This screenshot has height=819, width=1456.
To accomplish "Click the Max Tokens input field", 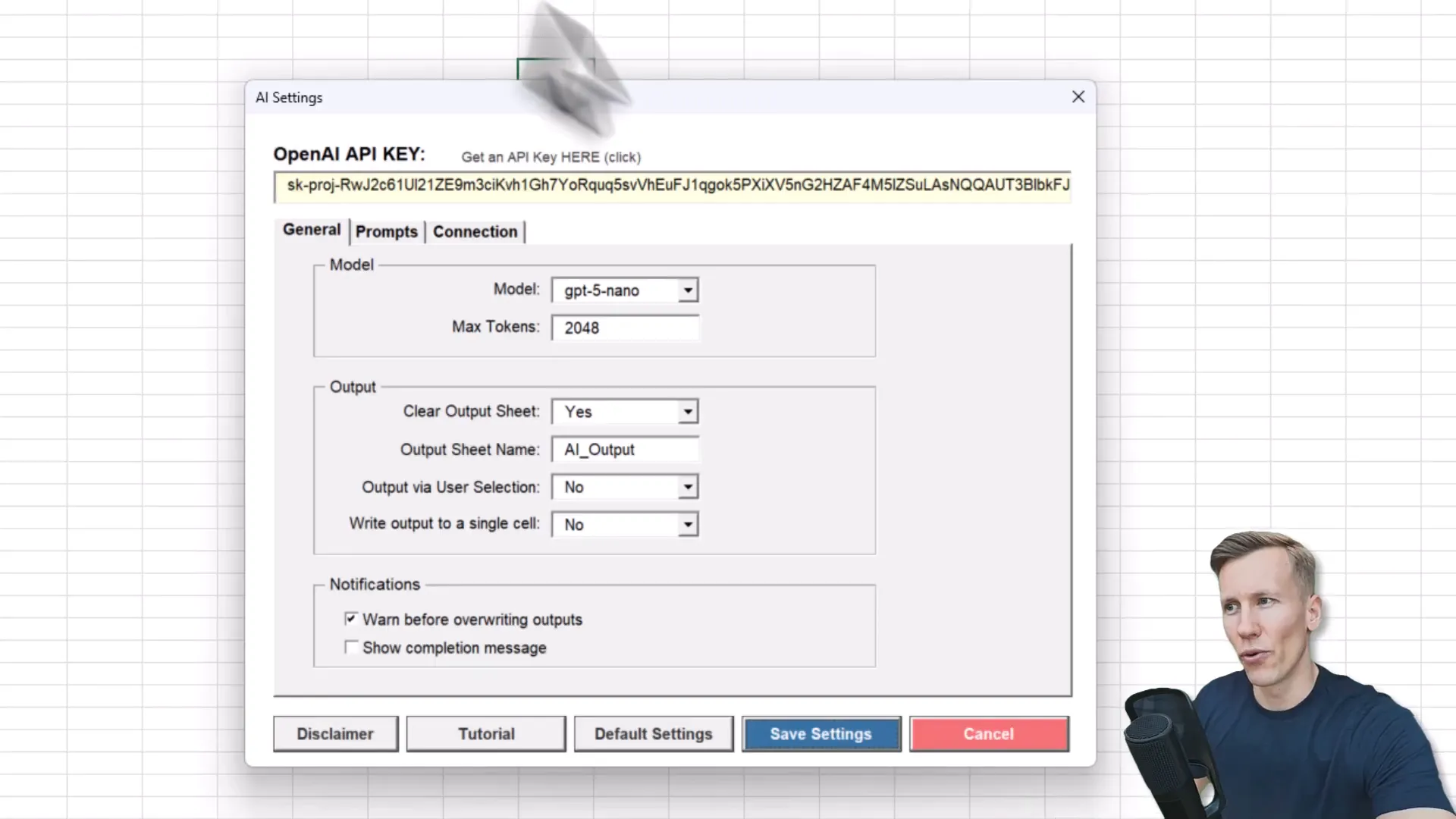I will point(625,328).
